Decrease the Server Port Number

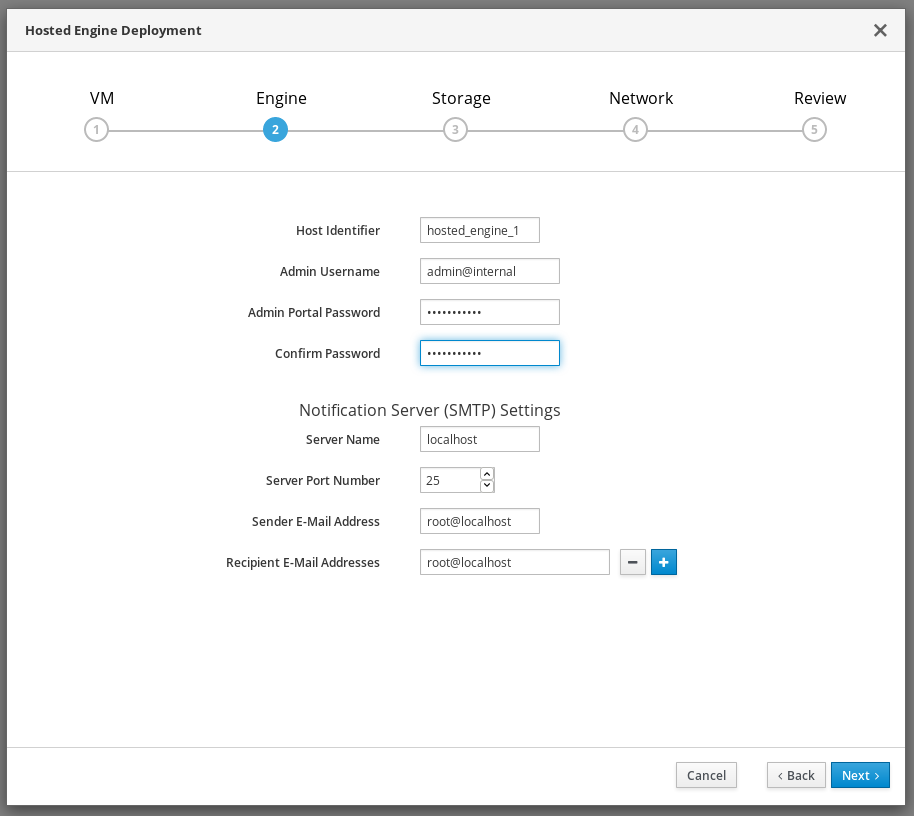[x=487, y=486]
